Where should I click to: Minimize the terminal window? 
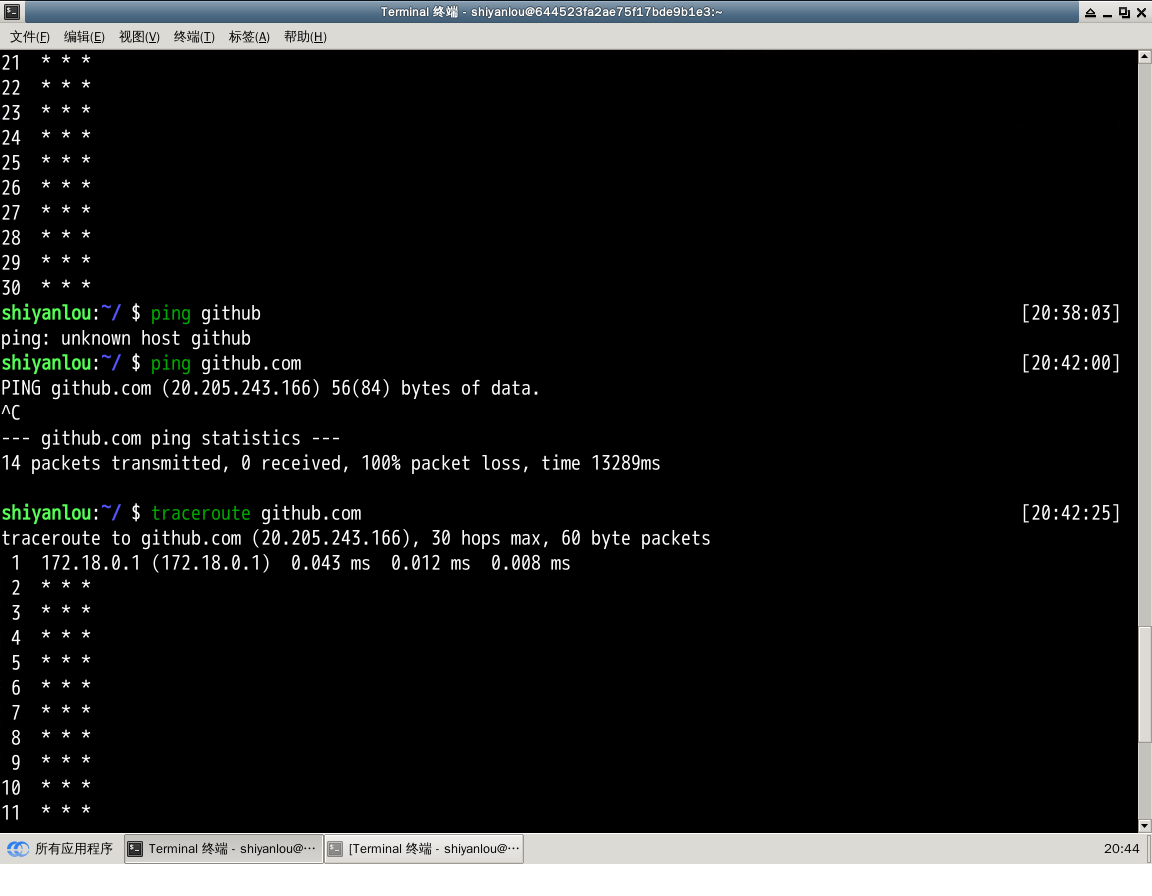1107,12
